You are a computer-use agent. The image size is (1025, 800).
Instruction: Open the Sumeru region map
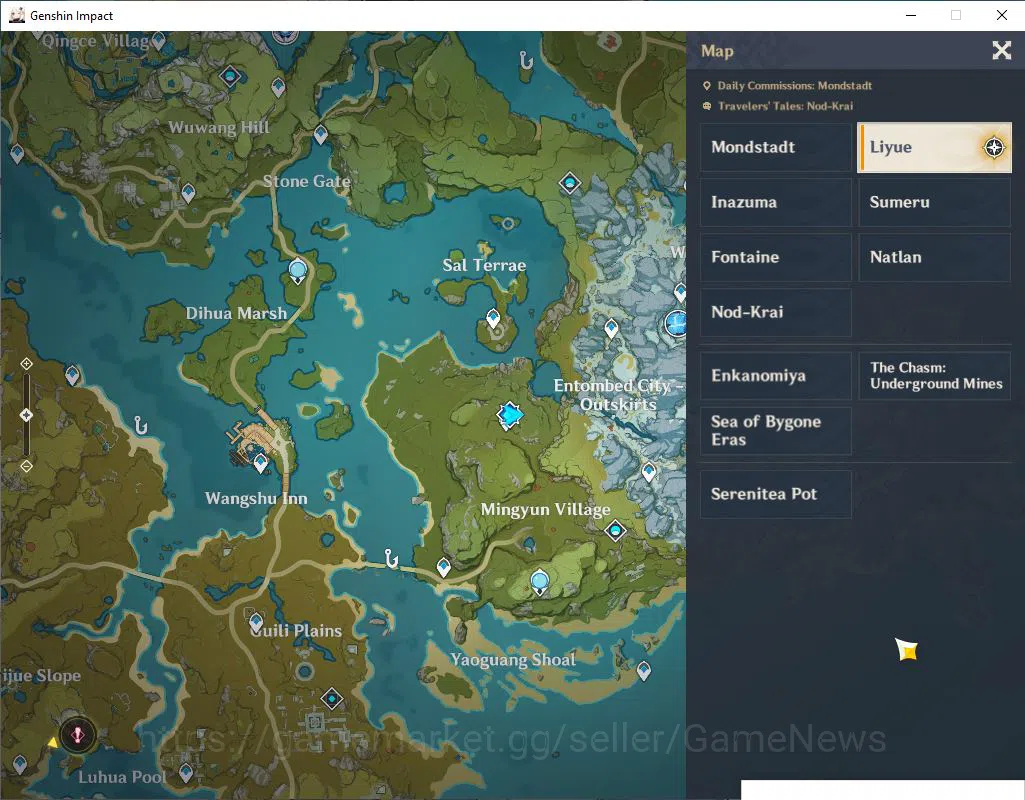click(x=934, y=202)
